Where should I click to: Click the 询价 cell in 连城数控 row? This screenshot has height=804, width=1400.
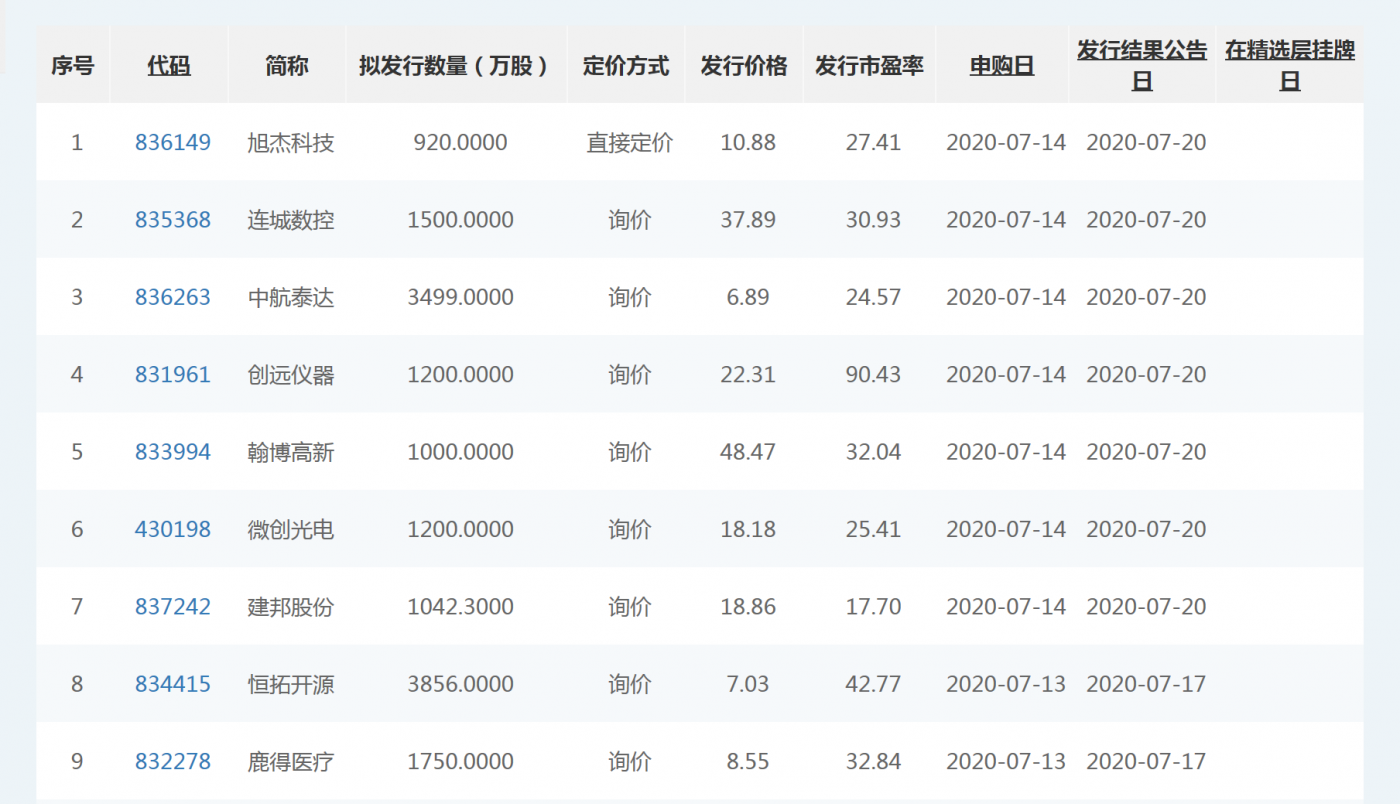pos(630,220)
